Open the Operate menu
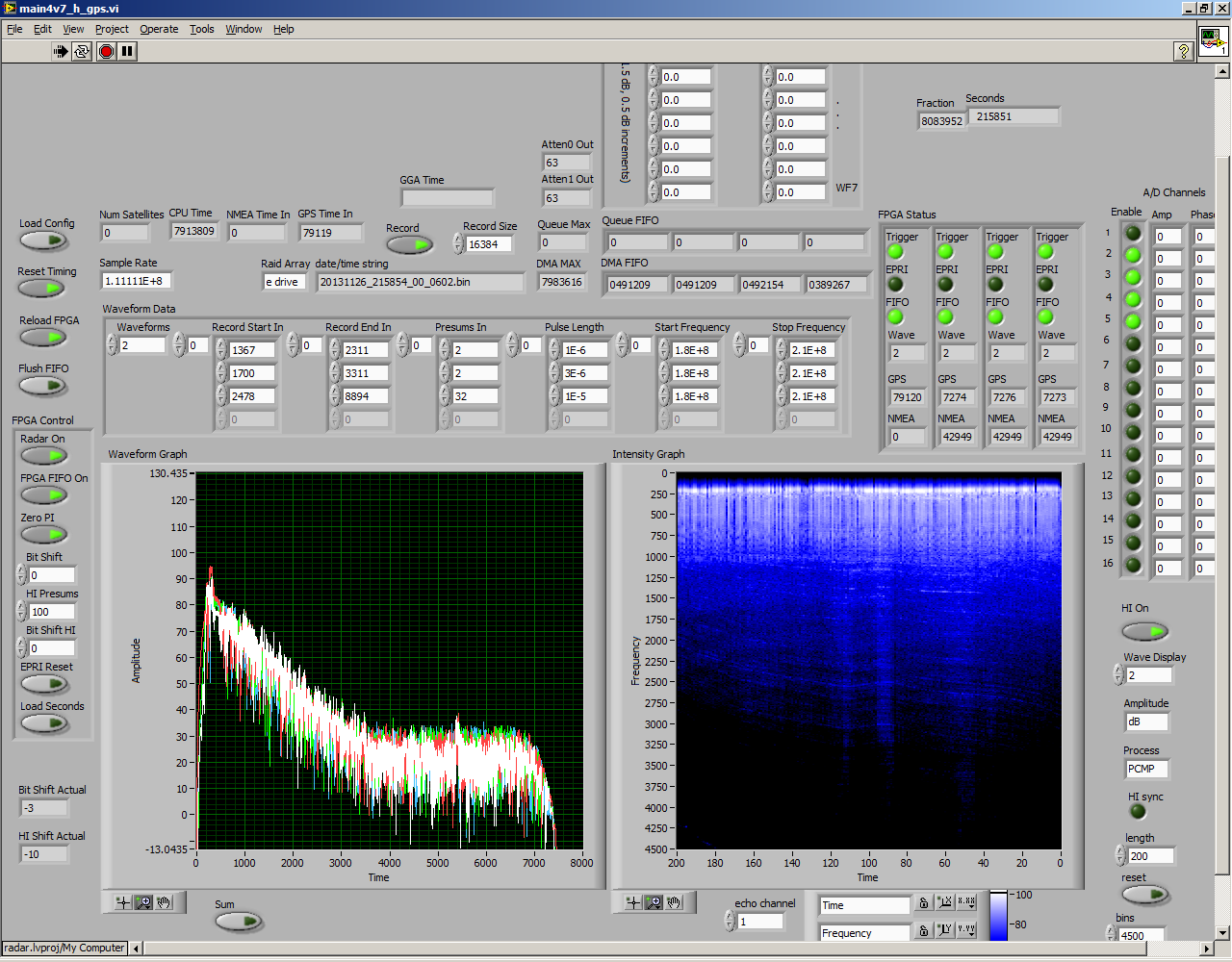 click(x=159, y=29)
